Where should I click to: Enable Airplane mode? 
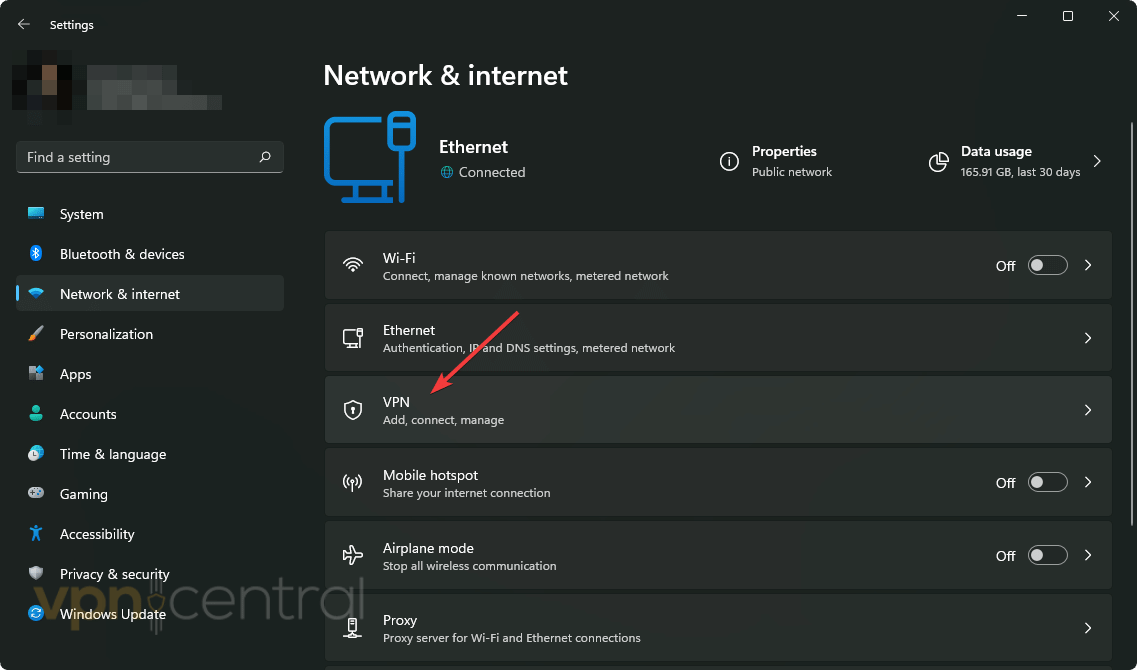pyautogui.click(x=1047, y=555)
